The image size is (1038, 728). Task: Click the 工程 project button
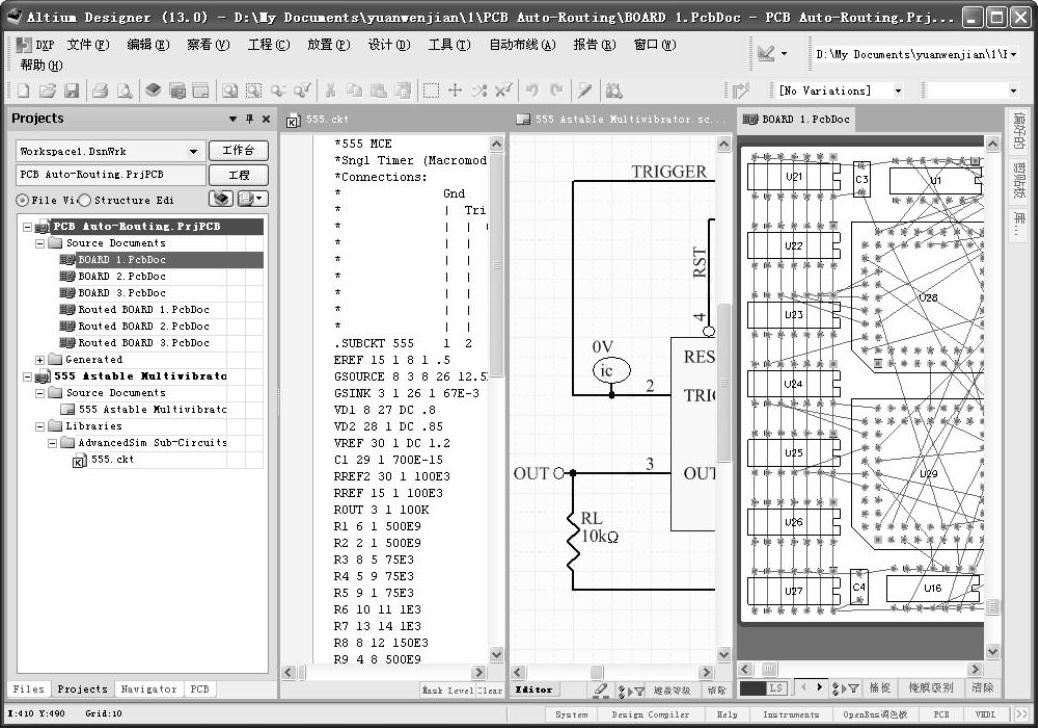point(238,175)
